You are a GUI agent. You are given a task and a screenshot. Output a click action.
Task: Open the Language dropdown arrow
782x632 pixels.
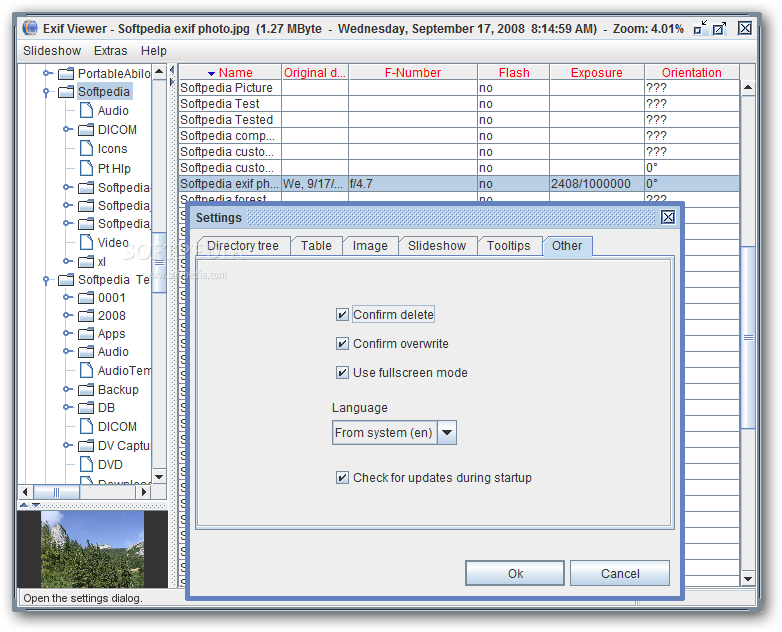coord(447,432)
